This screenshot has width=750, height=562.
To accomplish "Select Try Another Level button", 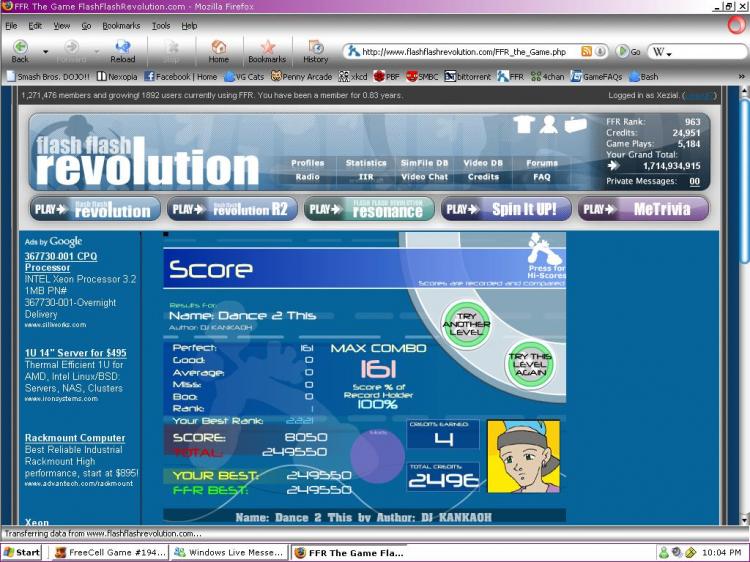I will [x=466, y=324].
